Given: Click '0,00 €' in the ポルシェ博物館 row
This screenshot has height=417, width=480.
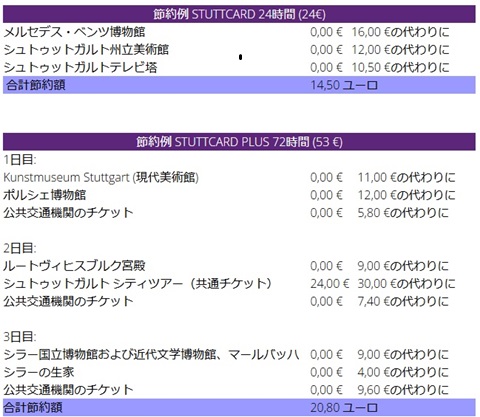Looking at the screenshot, I should pos(326,195).
